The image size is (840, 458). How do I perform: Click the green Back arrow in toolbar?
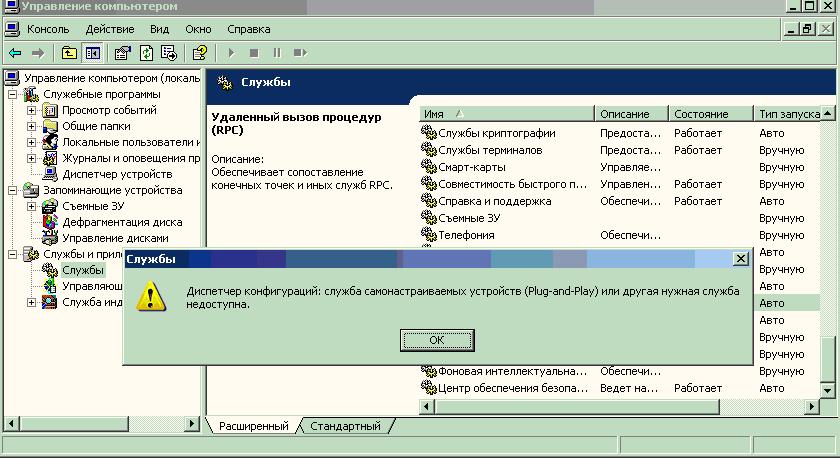pyautogui.click(x=14, y=53)
